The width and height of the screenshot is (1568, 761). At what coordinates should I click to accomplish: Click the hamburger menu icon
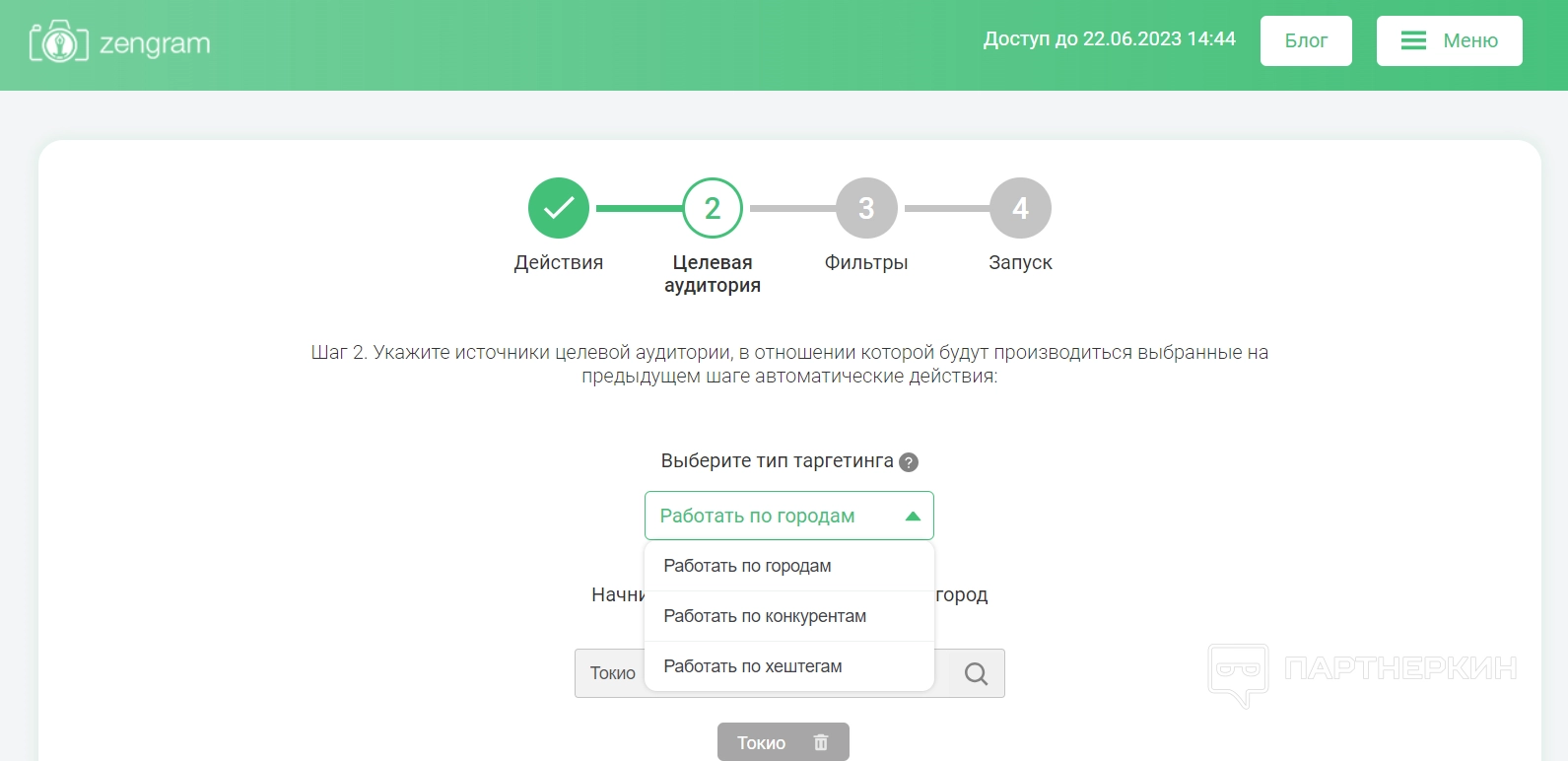pyautogui.click(x=1413, y=40)
